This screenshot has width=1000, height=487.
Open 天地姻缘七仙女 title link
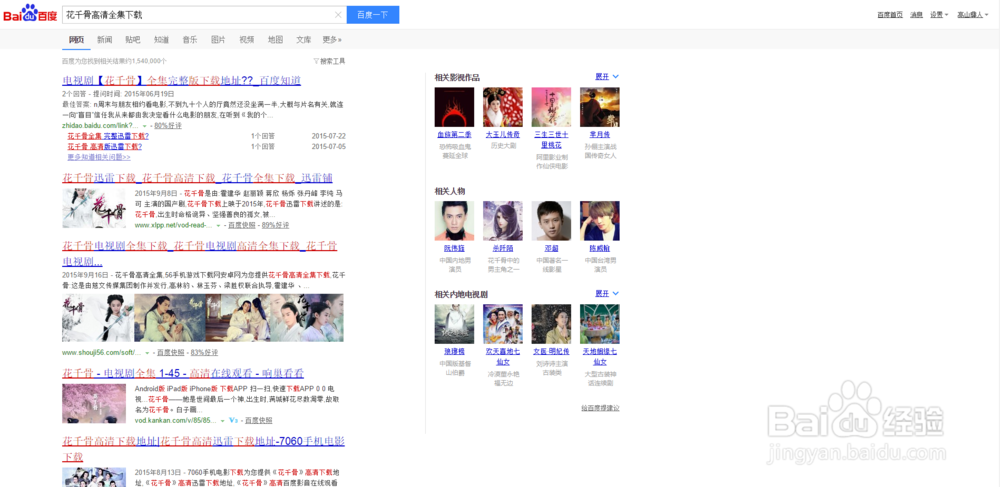599,356
